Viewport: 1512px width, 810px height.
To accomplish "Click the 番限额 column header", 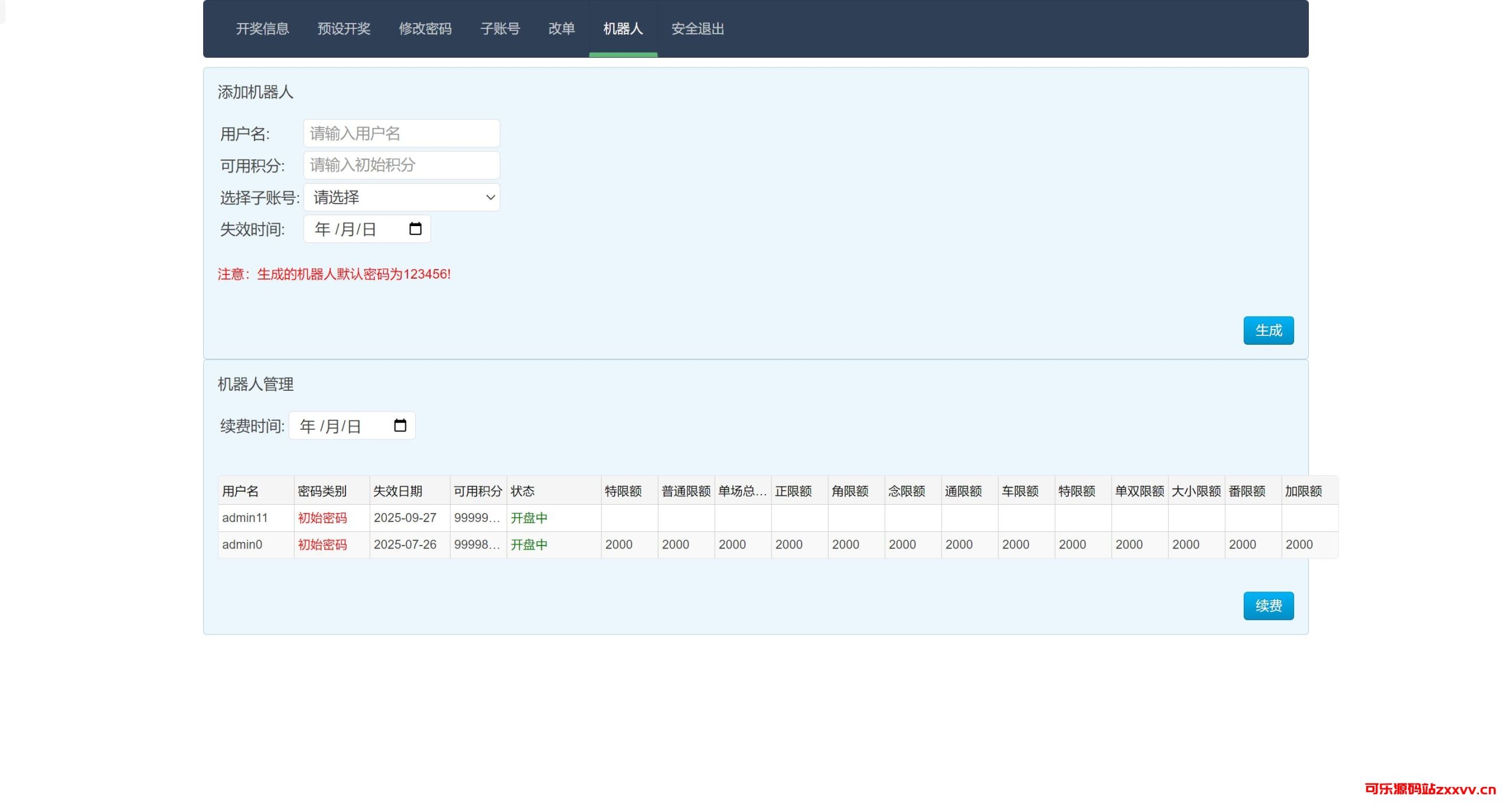I will (1253, 491).
